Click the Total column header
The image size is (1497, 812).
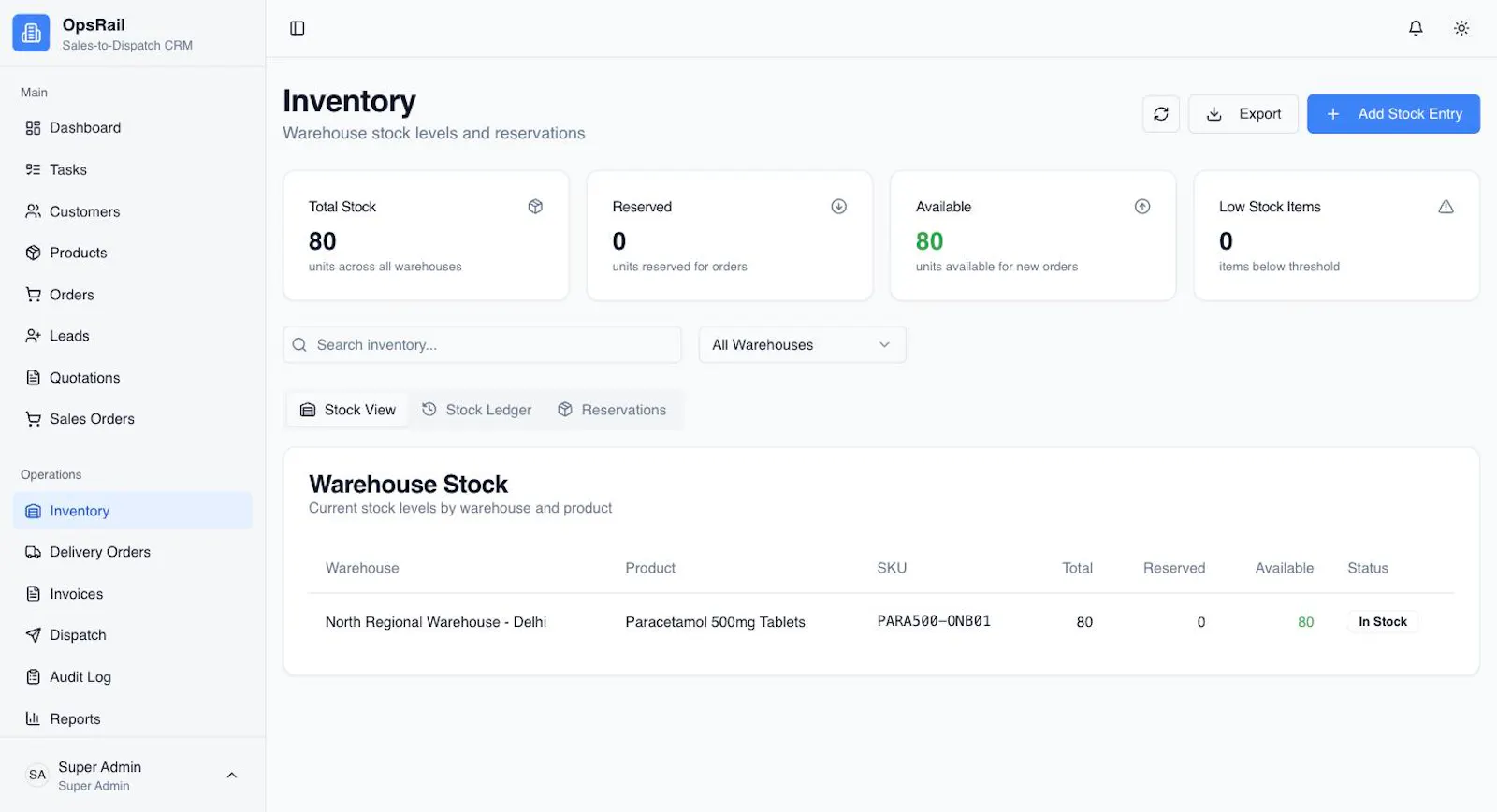(1077, 568)
